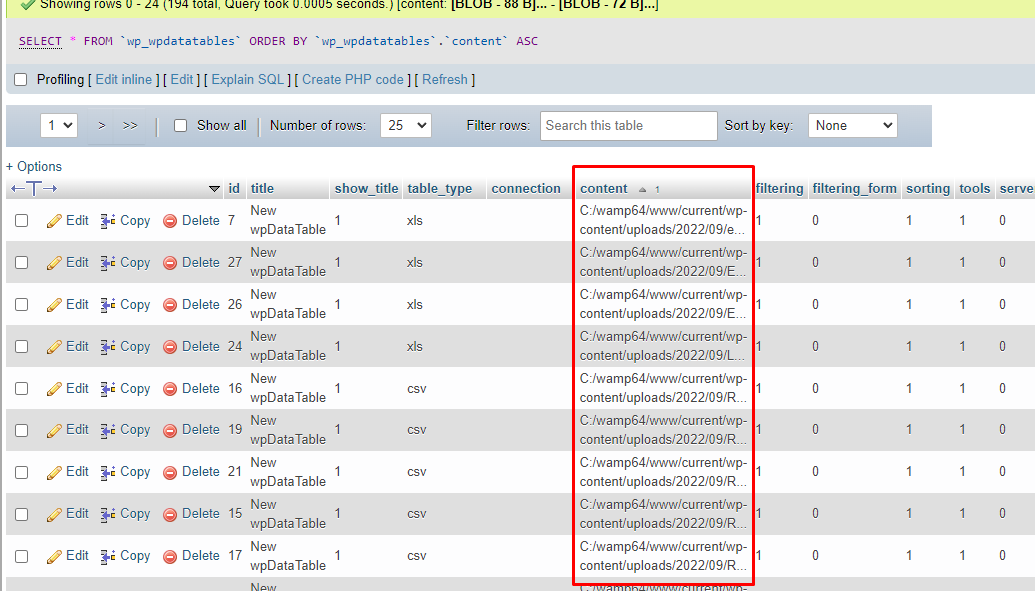Select the row checkbox for id 26

[22, 304]
